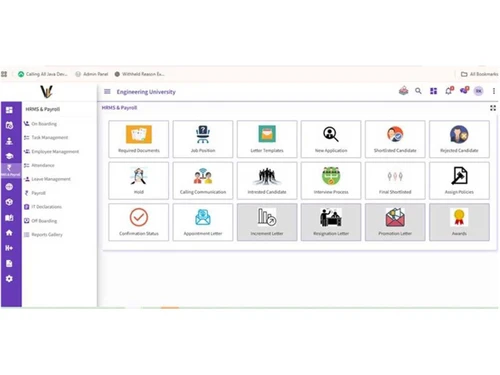Image resolution: width=500 pixels, height=375 pixels.
Task: Toggle the hamburger menu beside Engineering University
Action: tap(107, 91)
